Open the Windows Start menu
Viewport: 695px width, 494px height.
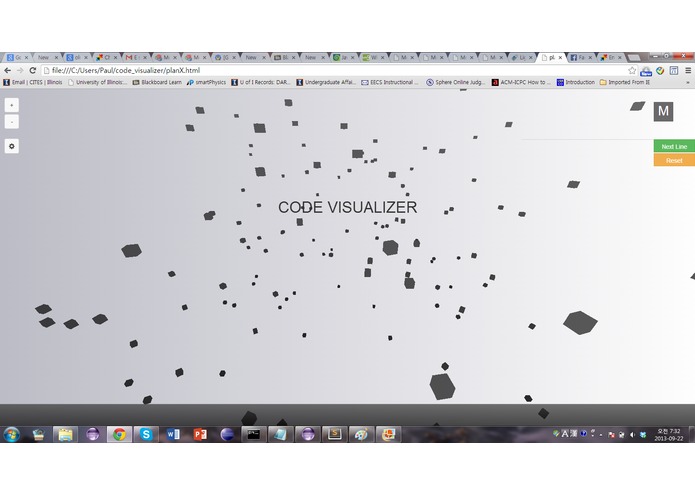pyautogui.click(x=12, y=435)
